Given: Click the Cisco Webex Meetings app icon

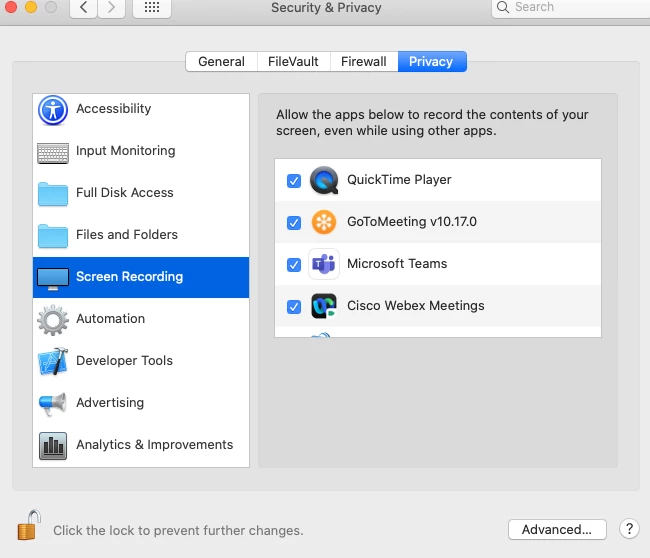Looking at the screenshot, I should [324, 306].
